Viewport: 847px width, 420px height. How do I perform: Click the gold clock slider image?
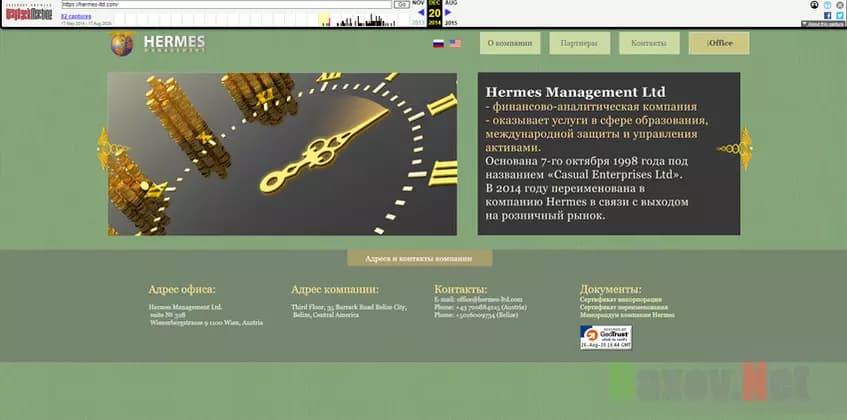click(282, 154)
